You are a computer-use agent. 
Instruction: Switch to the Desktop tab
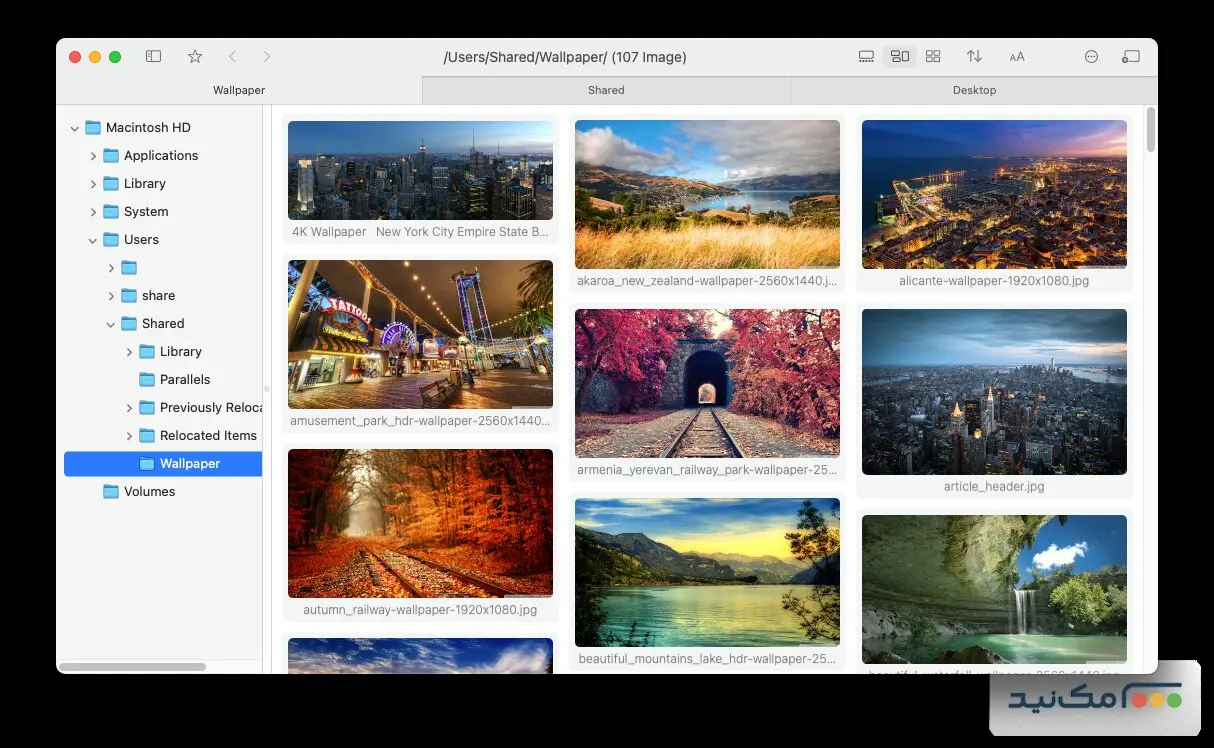(x=974, y=90)
